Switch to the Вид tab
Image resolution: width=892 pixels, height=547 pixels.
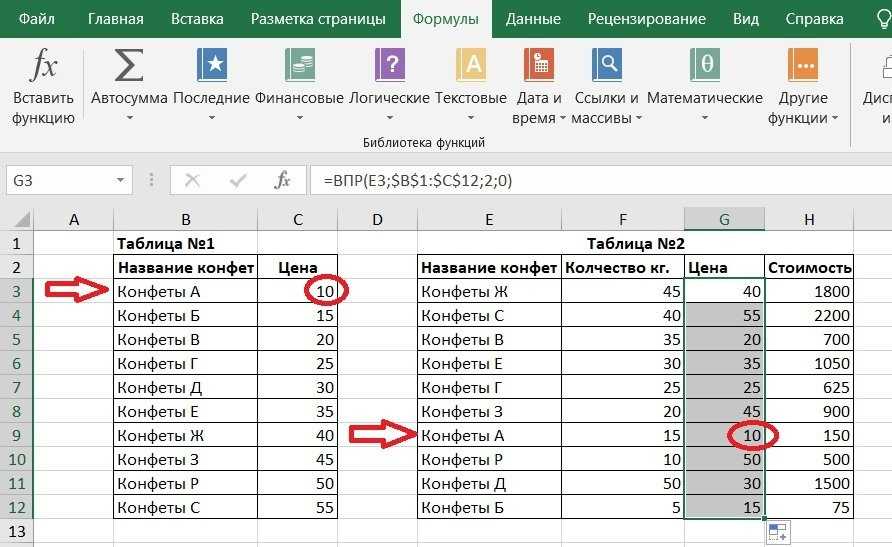point(746,19)
